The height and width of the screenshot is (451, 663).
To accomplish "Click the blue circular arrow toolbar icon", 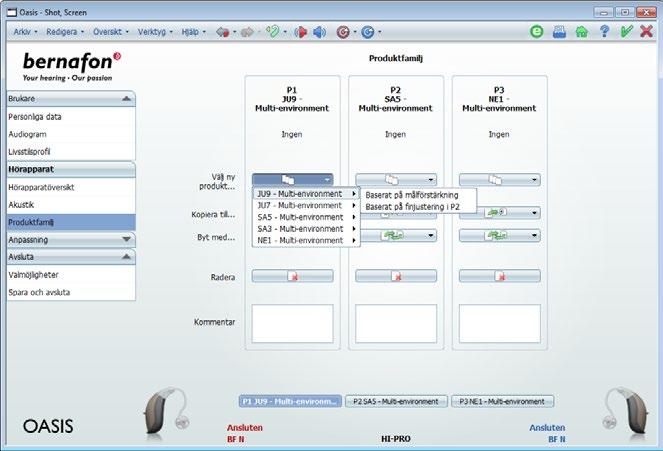I will point(367,32).
